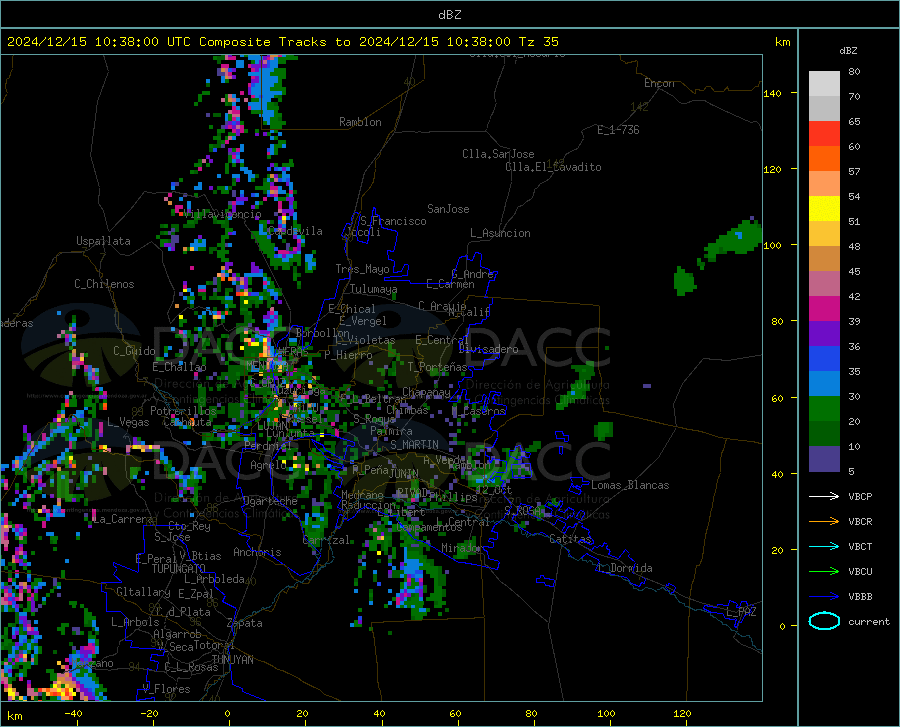Click the timestamp Composite Tracks header text
The width and height of the screenshot is (900, 727).
click(283, 42)
